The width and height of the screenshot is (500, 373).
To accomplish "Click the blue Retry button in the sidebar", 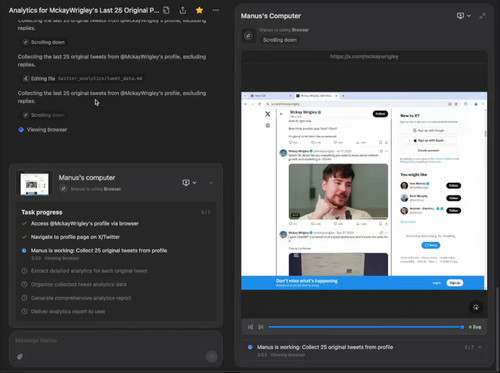I will pos(431,245).
